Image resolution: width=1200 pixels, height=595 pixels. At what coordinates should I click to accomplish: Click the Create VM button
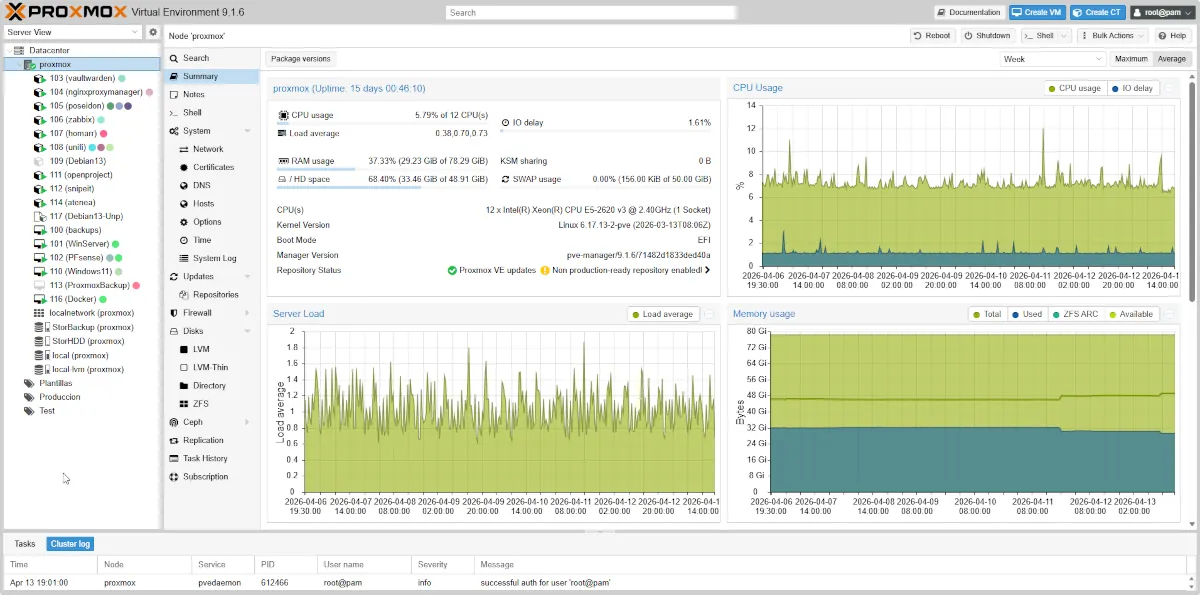pyautogui.click(x=1035, y=12)
